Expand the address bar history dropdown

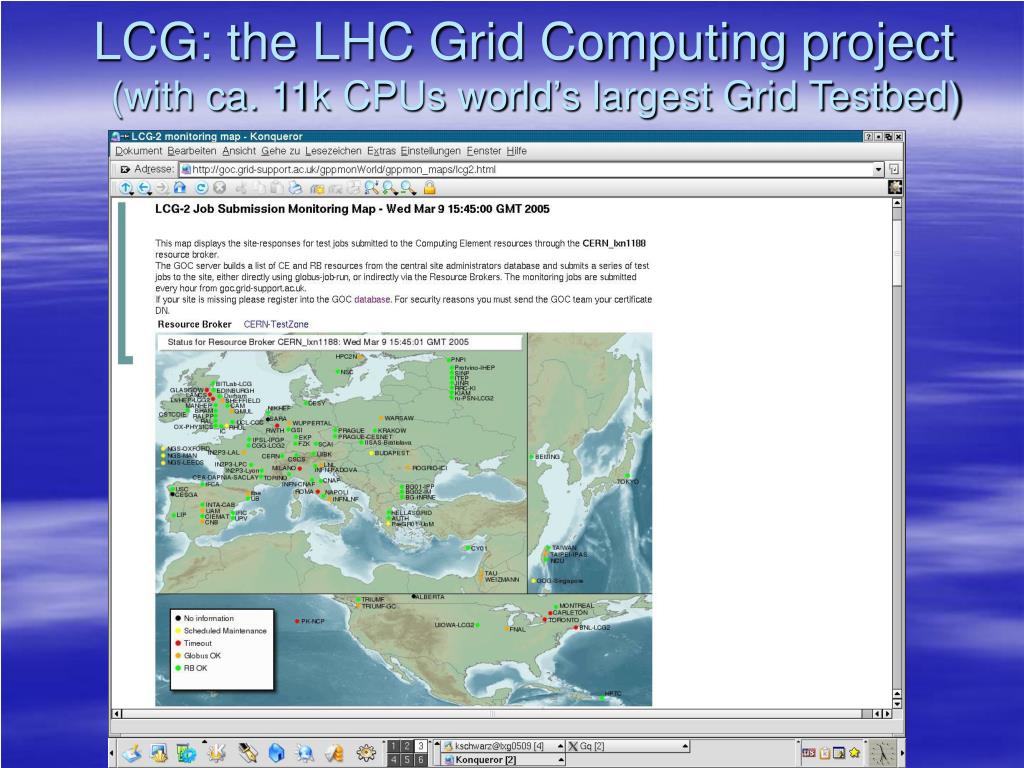tap(878, 170)
